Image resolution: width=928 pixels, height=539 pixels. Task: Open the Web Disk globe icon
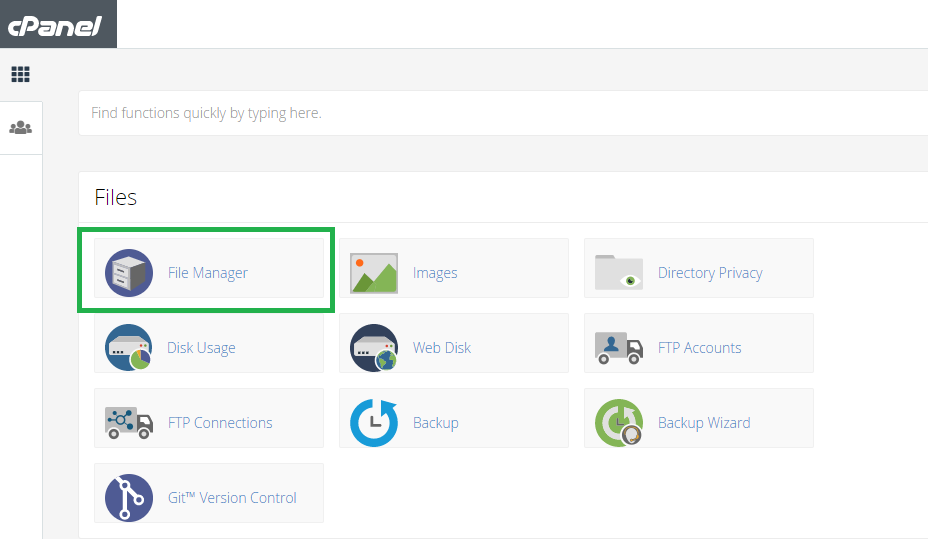[x=374, y=348]
